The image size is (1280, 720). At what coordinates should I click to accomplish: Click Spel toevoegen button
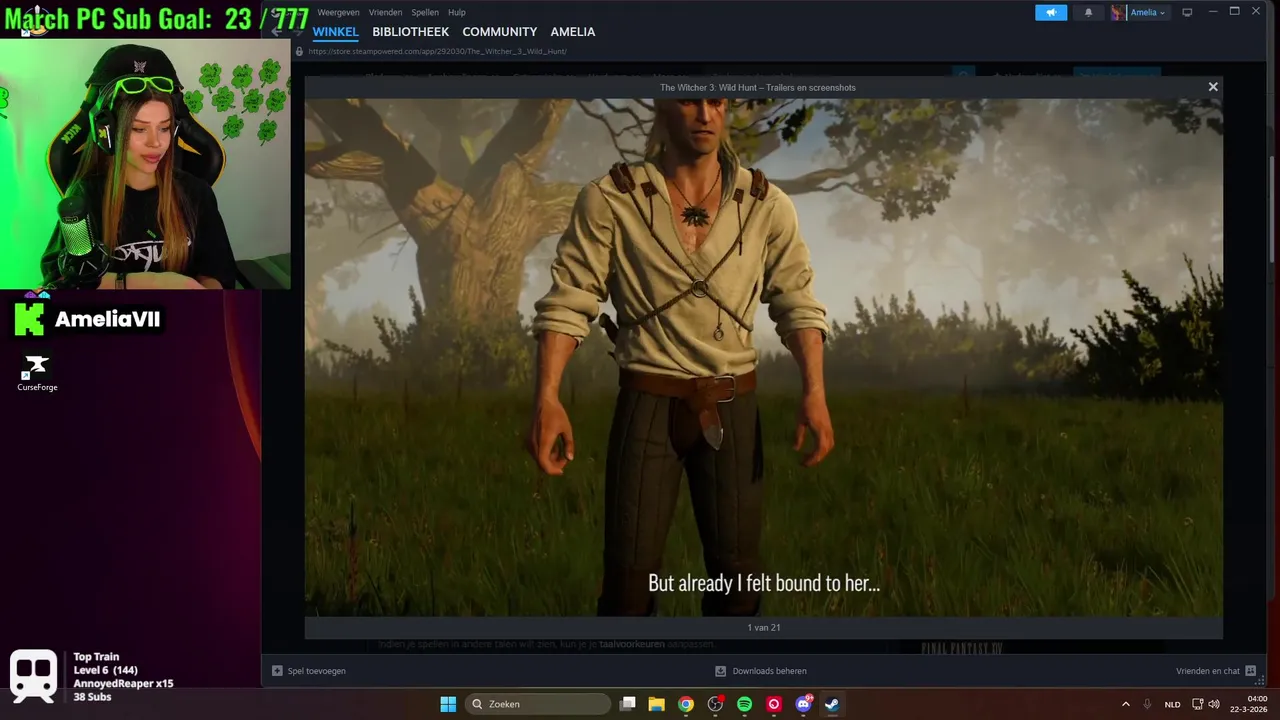click(309, 671)
